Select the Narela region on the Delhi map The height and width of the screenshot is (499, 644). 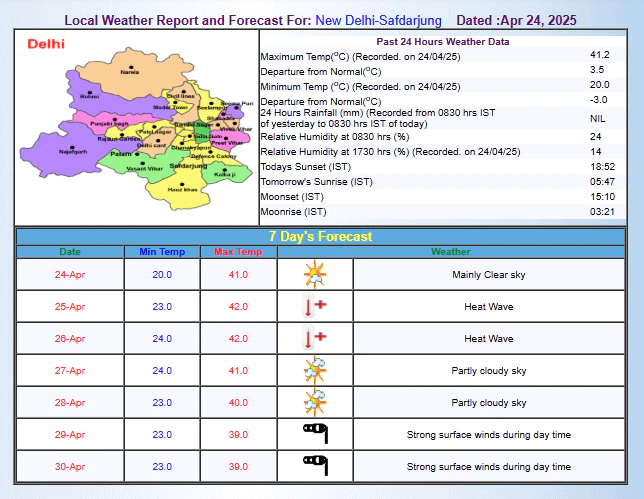pyautogui.click(x=128, y=72)
